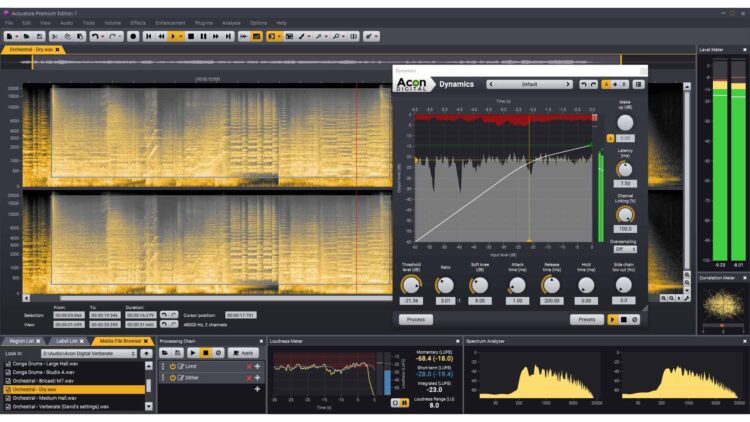Screen dimensions: 750x422
Task: Click the Presets button in Dynamics
Action: (586, 319)
